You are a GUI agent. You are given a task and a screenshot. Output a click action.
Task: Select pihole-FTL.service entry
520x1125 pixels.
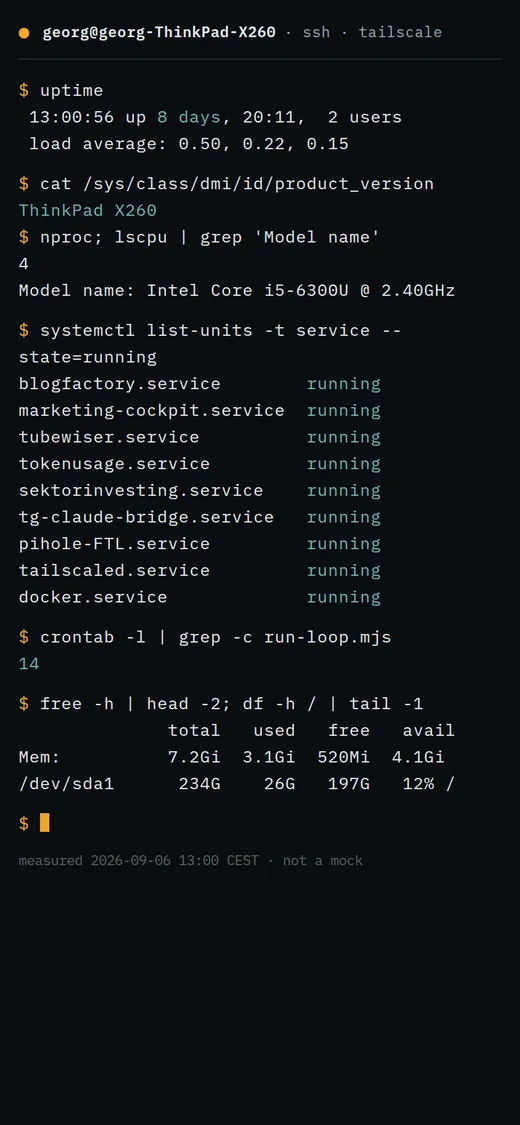pyautogui.click(x=114, y=544)
